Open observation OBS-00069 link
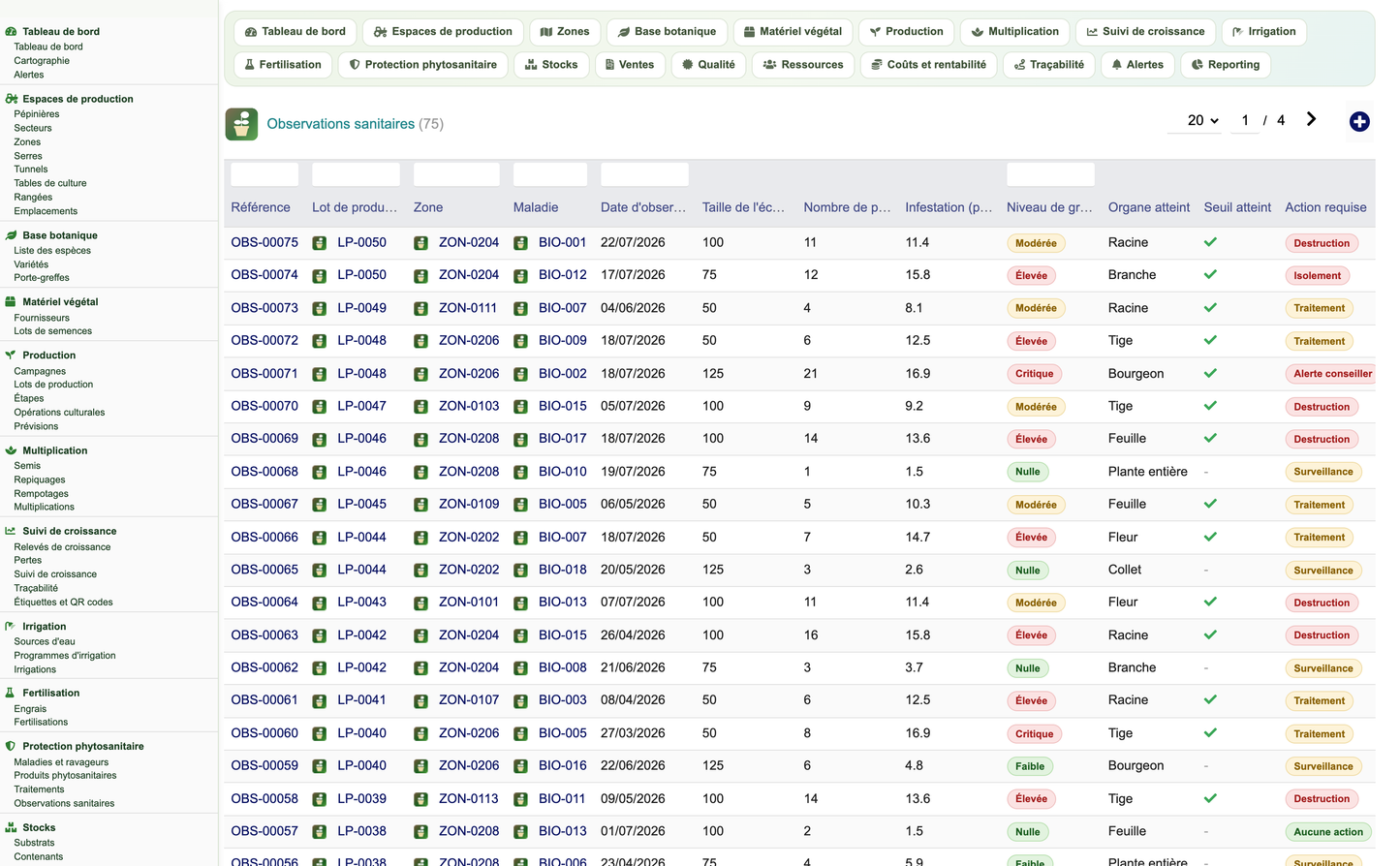The width and height of the screenshot is (1400, 866). click(264, 439)
